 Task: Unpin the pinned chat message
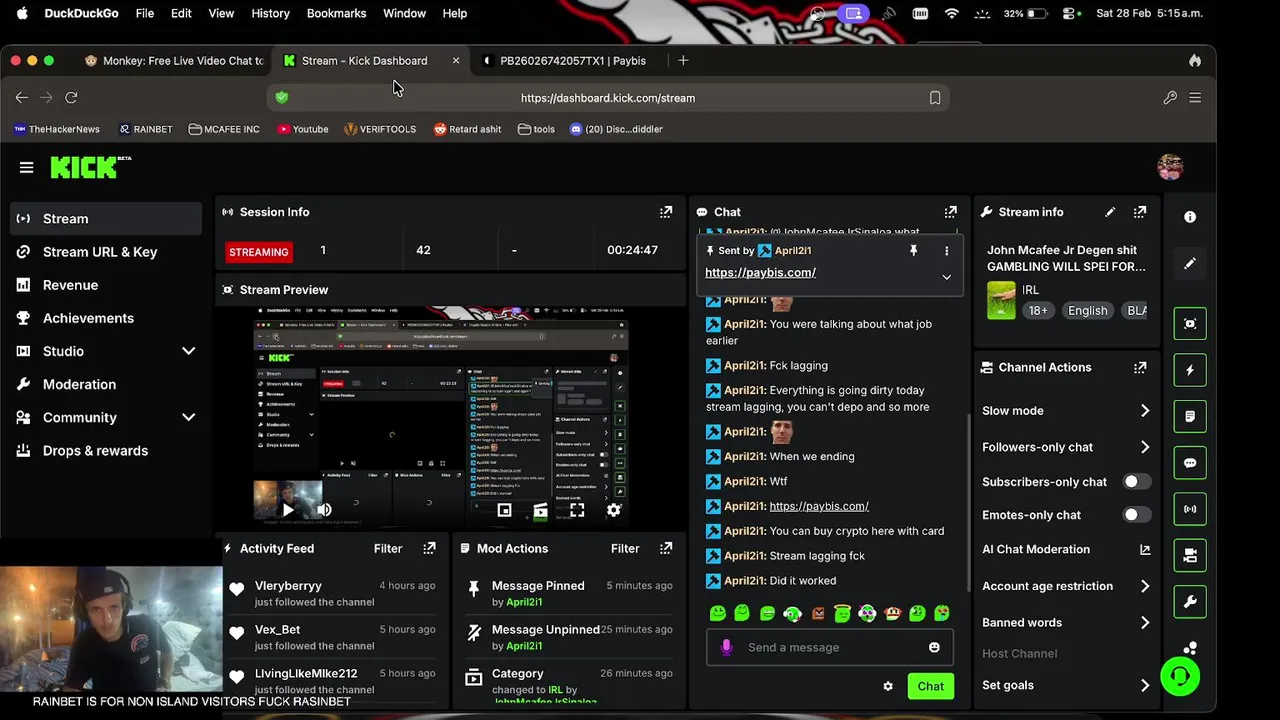point(913,251)
